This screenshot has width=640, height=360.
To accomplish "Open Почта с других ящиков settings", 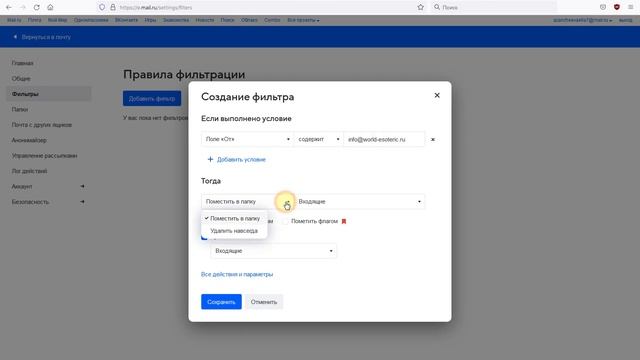I will coord(42,125).
